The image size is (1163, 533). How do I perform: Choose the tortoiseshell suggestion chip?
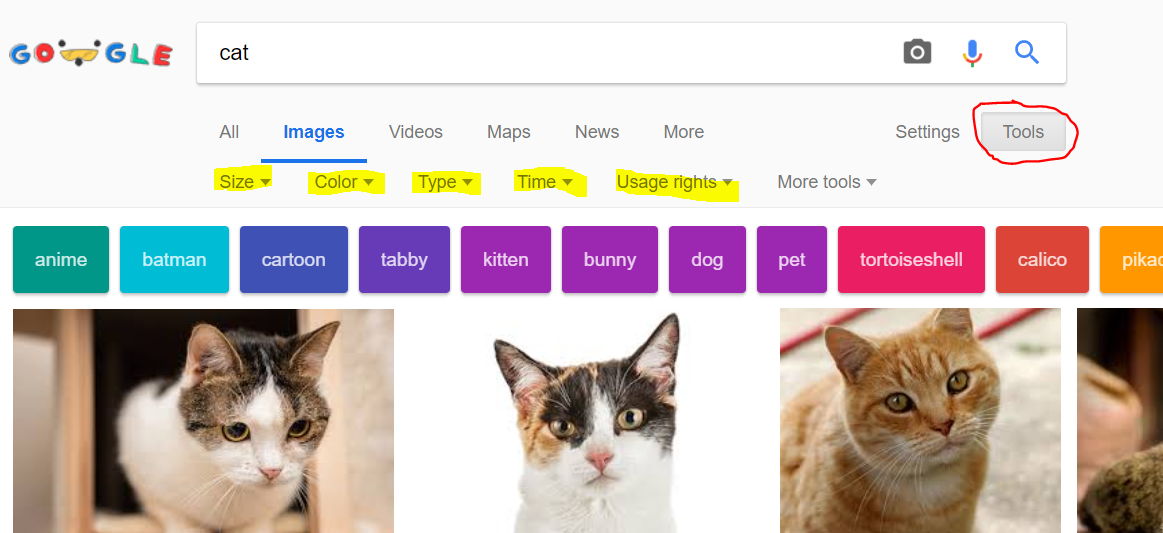[x=912, y=259]
